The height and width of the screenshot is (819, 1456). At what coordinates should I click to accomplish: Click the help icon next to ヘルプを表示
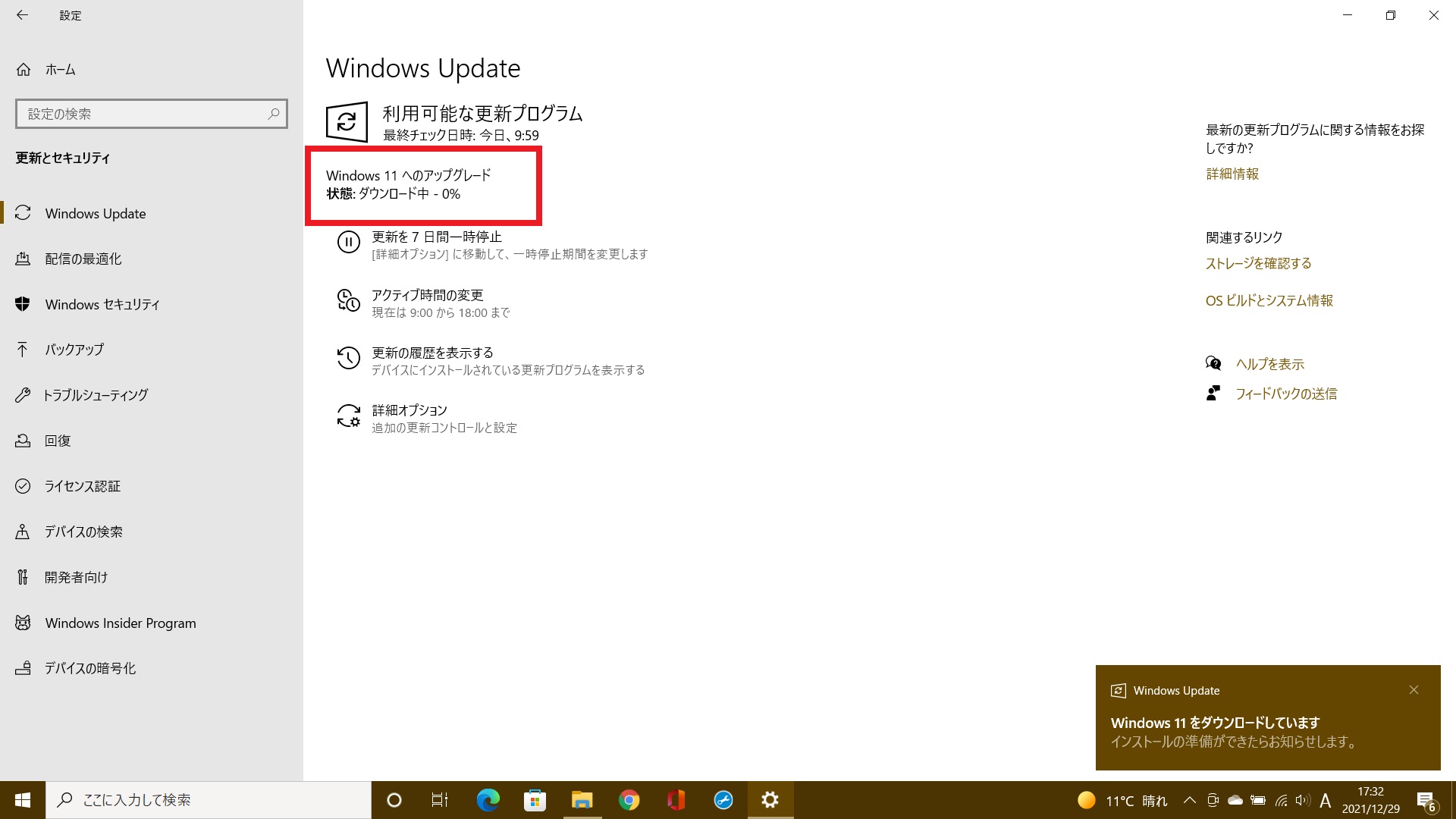(x=1214, y=363)
